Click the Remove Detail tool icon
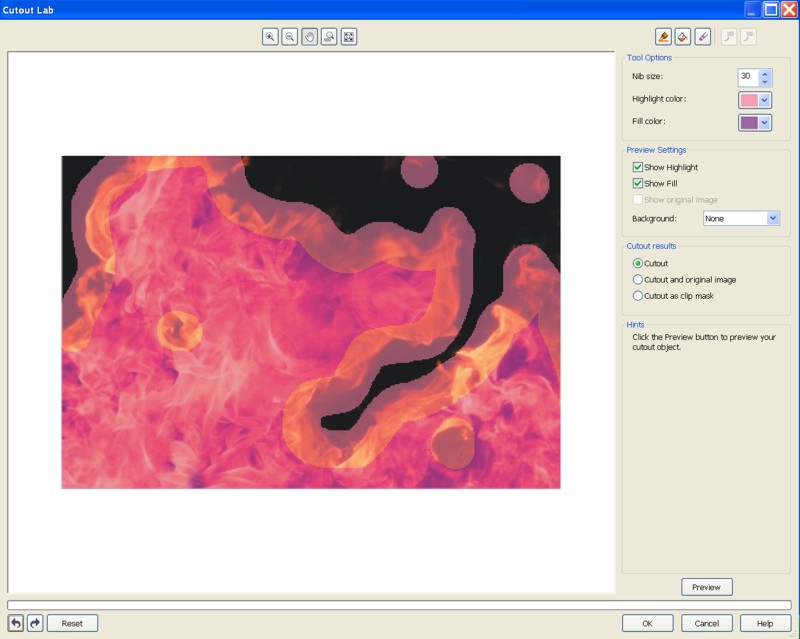Viewport: 800px width, 639px height. (748, 37)
